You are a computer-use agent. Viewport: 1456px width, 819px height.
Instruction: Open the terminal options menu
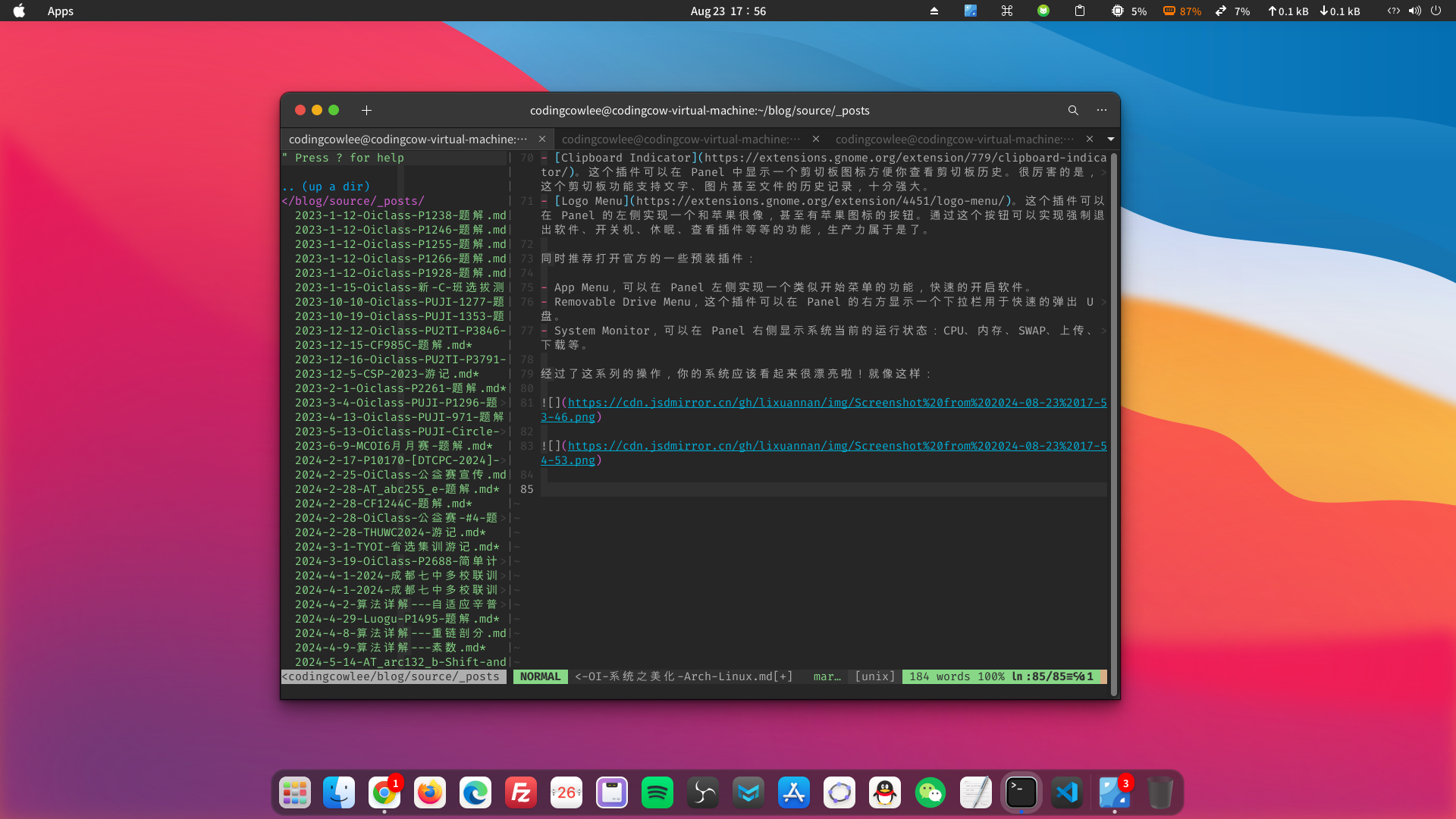point(1102,110)
